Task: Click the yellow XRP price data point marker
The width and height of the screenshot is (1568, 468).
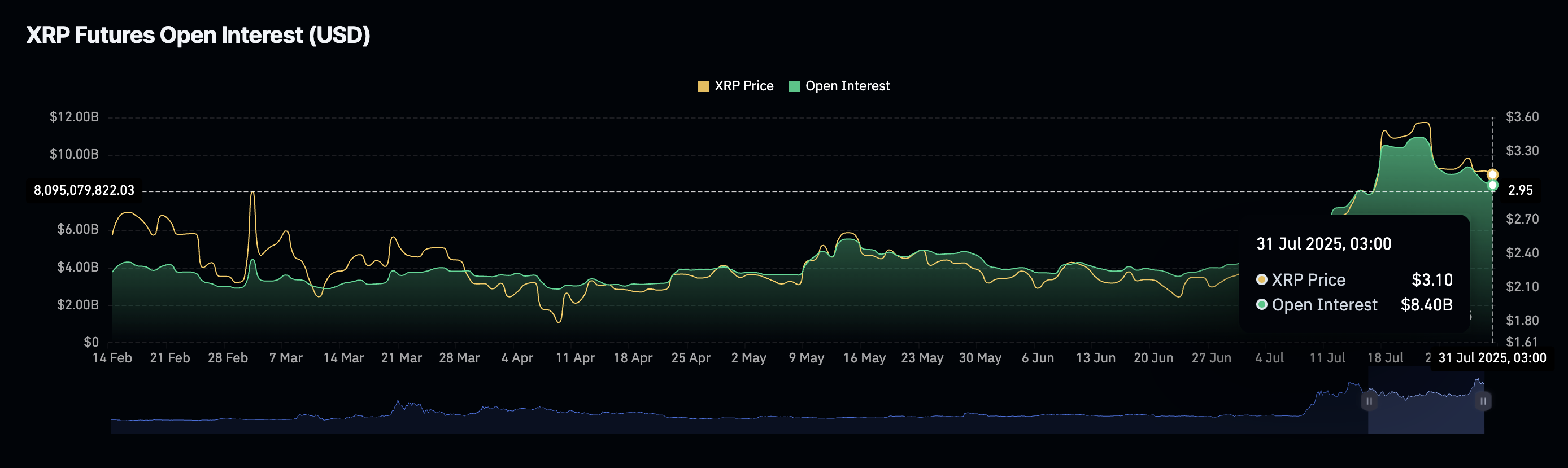Action: pos(1492,174)
